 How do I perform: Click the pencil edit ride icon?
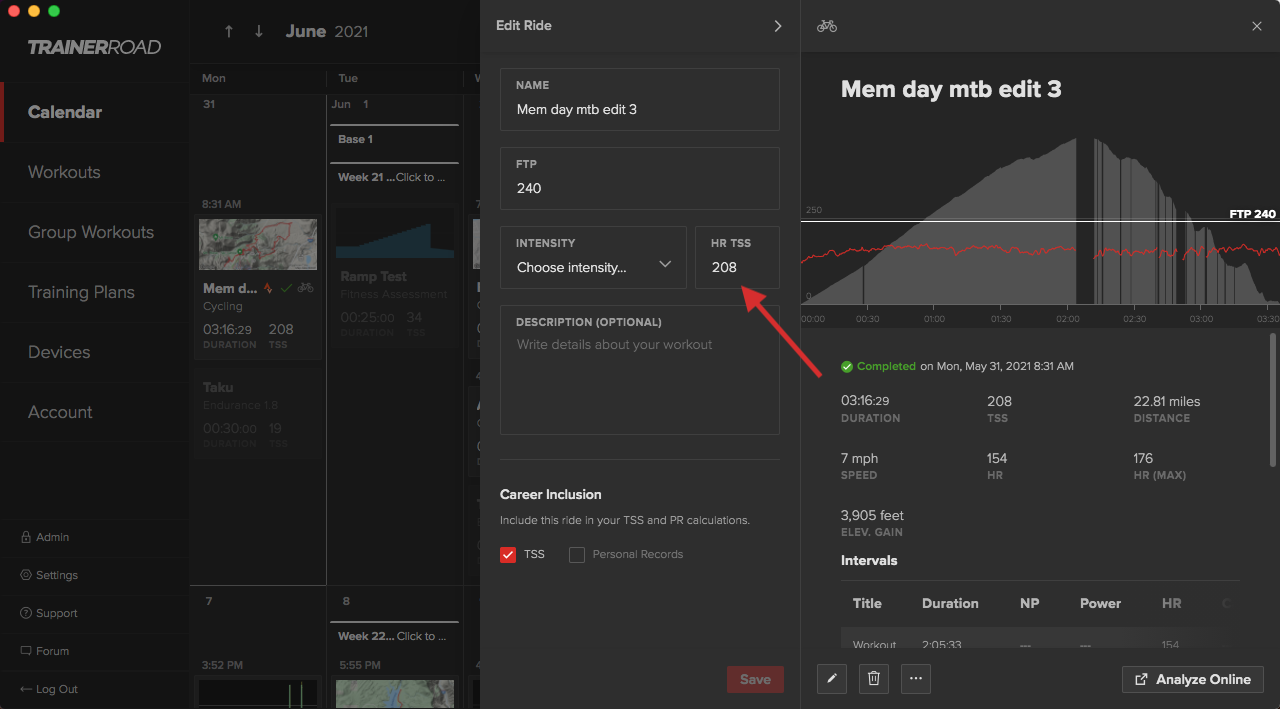pyautogui.click(x=832, y=679)
